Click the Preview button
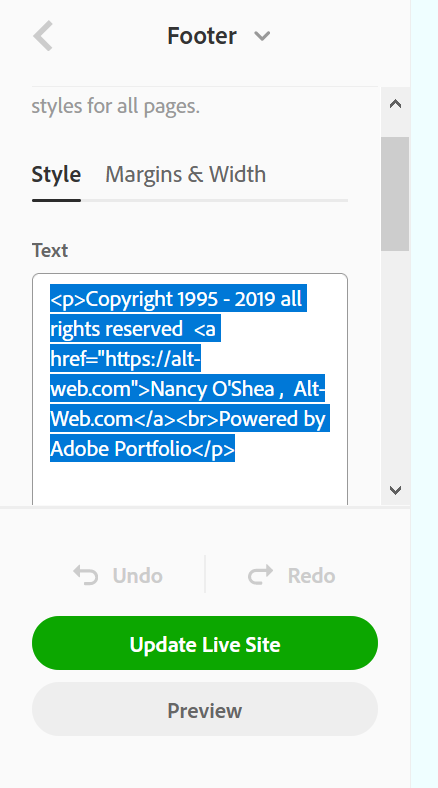The width and height of the screenshot is (438, 788). (205, 709)
